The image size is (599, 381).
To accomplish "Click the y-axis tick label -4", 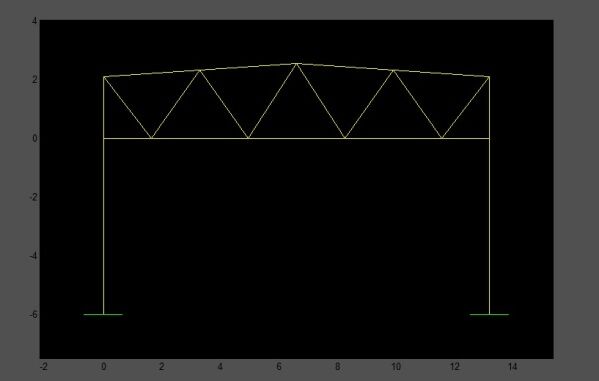I will pyautogui.click(x=34, y=256).
